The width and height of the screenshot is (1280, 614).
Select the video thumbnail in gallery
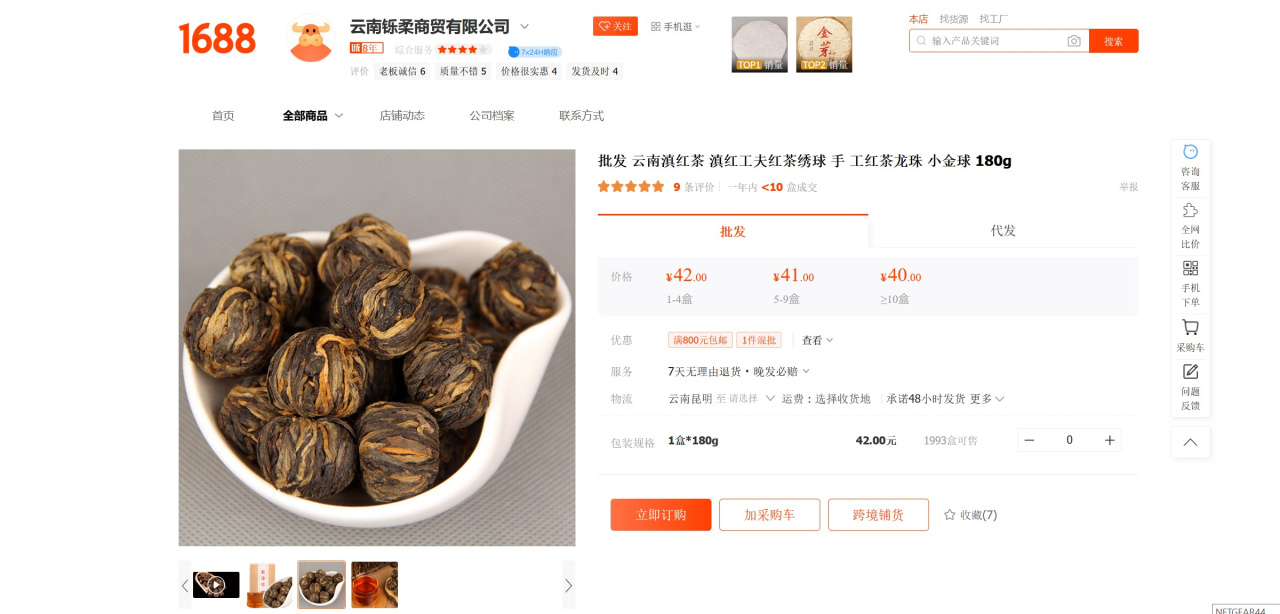point(216,585)
